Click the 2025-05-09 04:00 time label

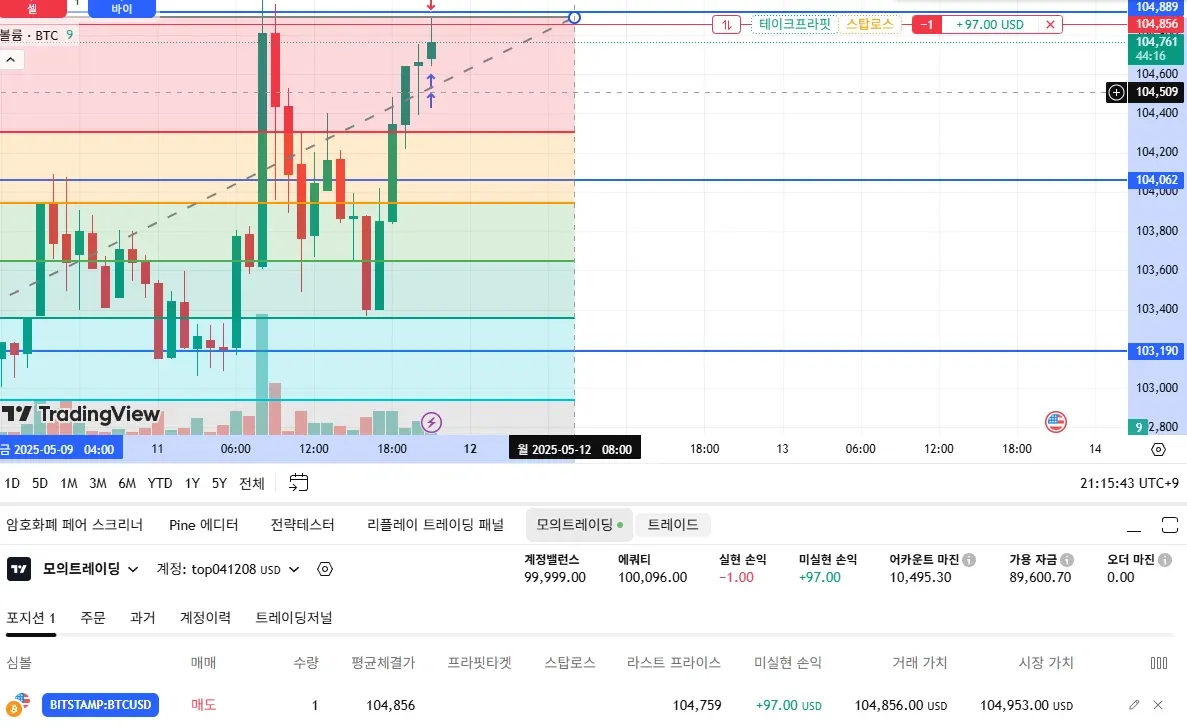point(61,449)
